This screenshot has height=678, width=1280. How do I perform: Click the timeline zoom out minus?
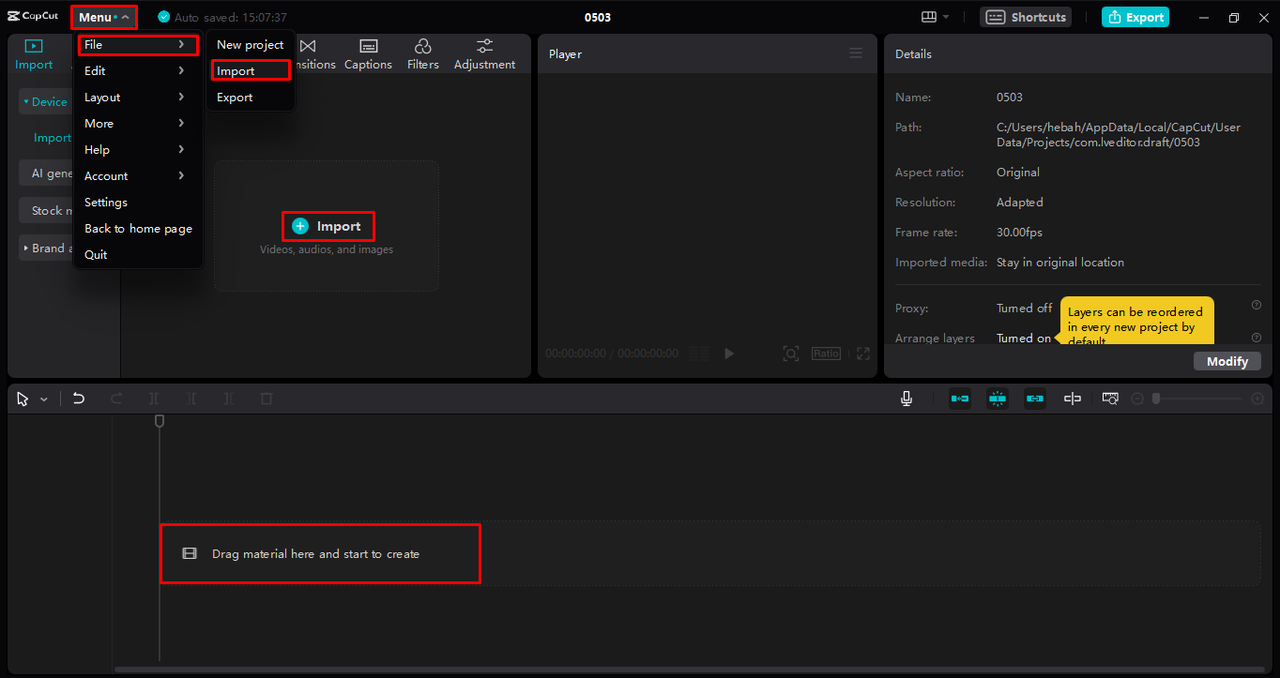click(1137, 398)
